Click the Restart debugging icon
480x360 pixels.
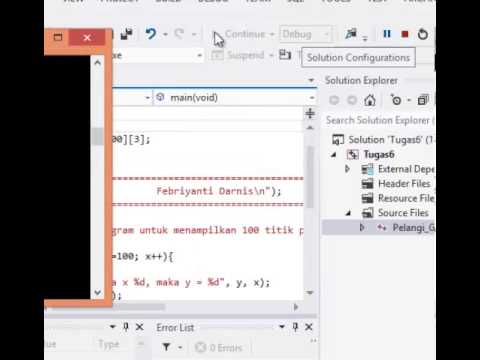click(423, 34)
